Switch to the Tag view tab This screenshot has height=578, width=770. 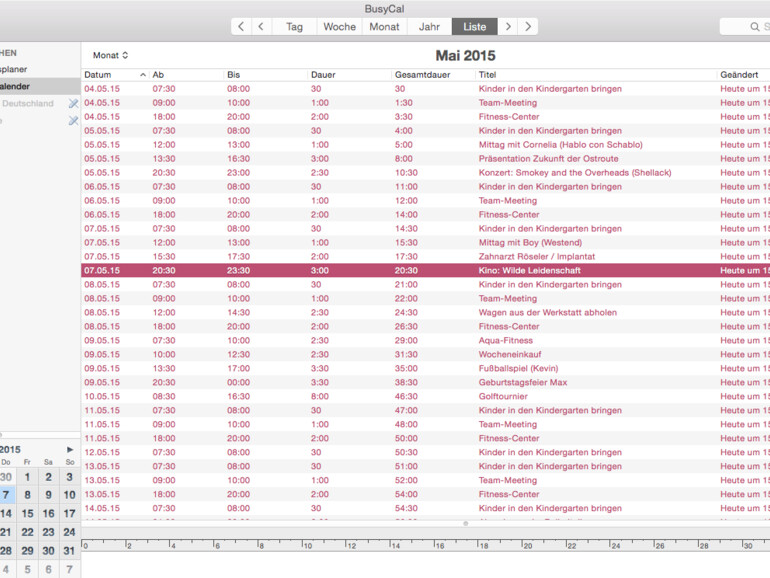pyautogui.click(x=294, y=27)
